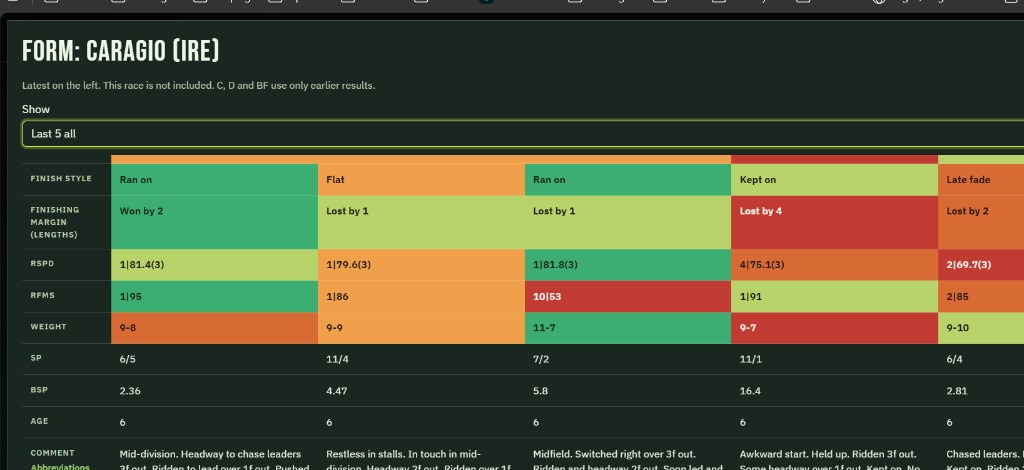Click the 'Finishing Margin (Lengths)' row label
1024x470 pixels.
(55, 222)
